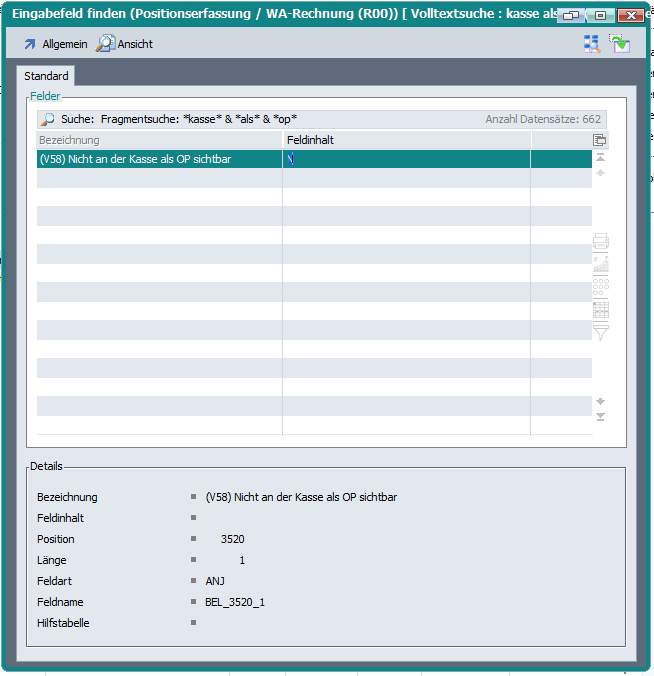The image size is (654, 676).
Task: Click the filter funnel icon
Action: pyautogui.click(x=601, y=332)
